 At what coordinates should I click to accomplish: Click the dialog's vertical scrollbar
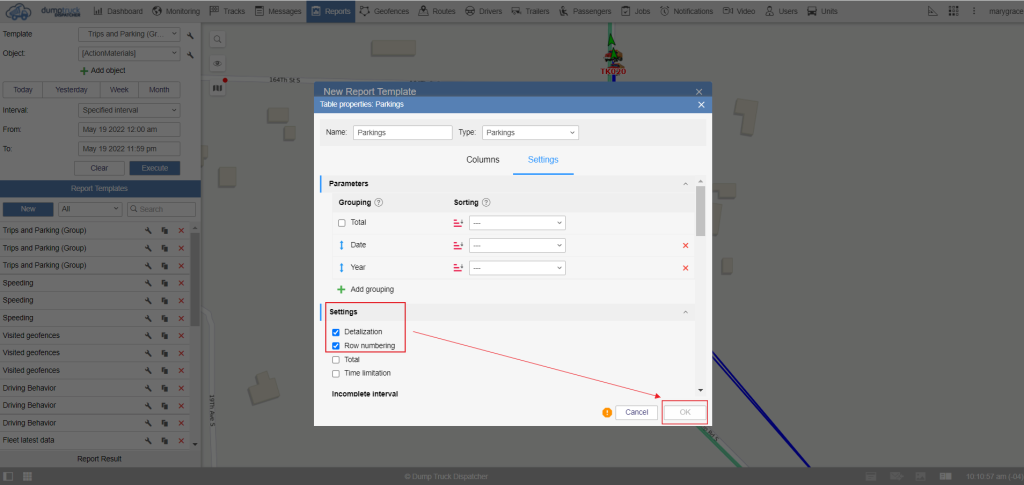tap(700, 210)
